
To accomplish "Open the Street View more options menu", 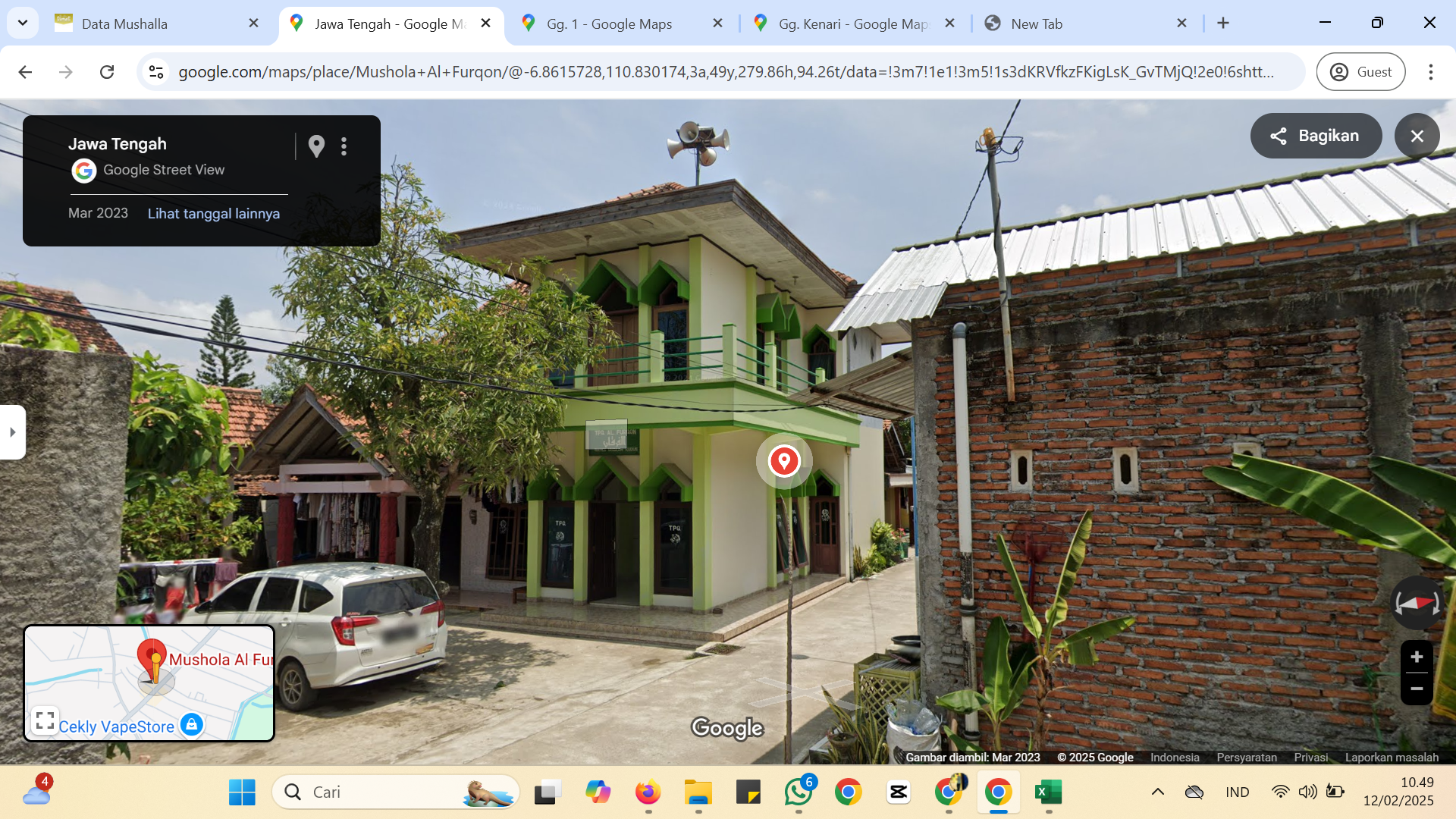I will (344, 146).
